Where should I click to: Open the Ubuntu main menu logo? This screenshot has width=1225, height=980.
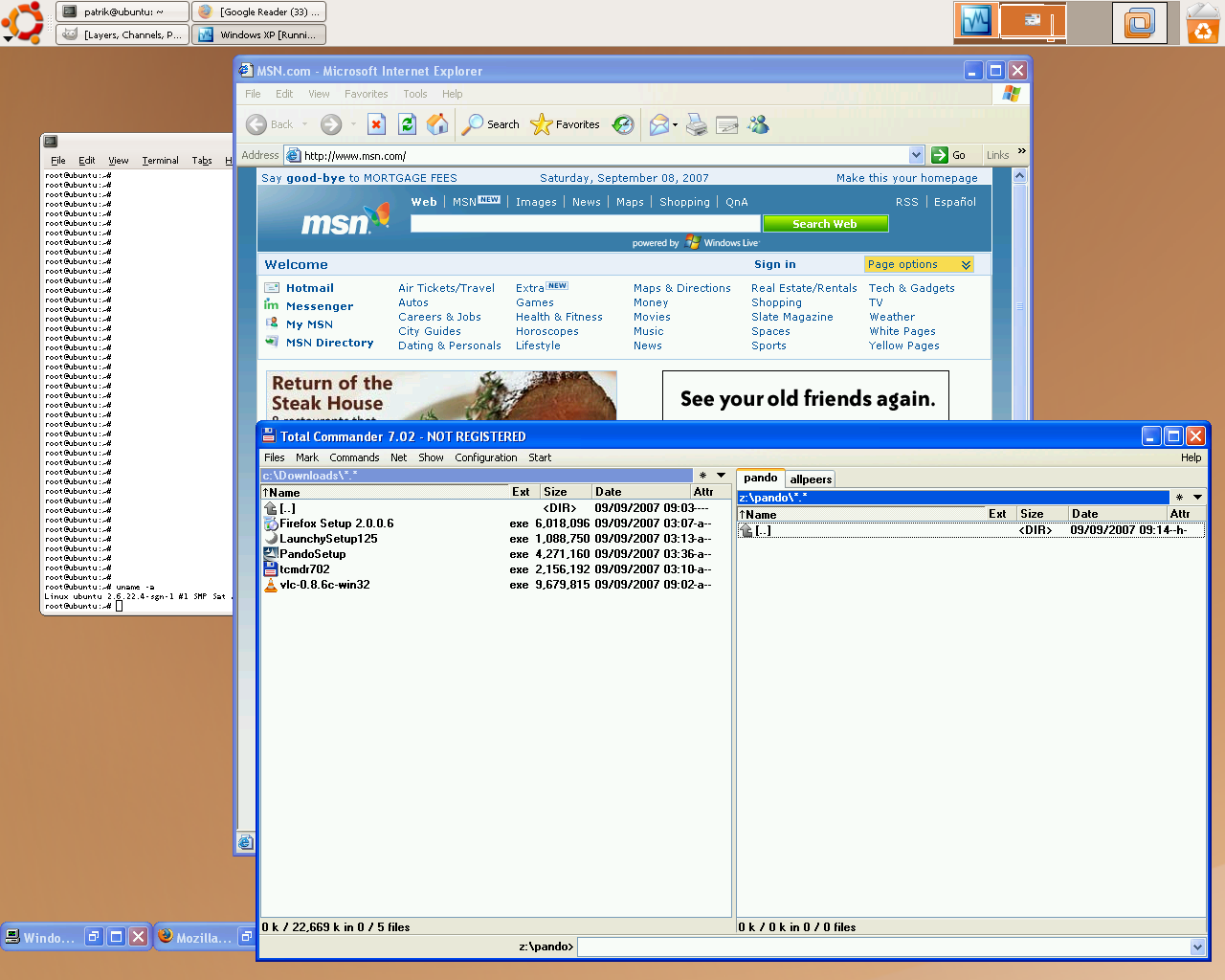[x=23, y=22]
